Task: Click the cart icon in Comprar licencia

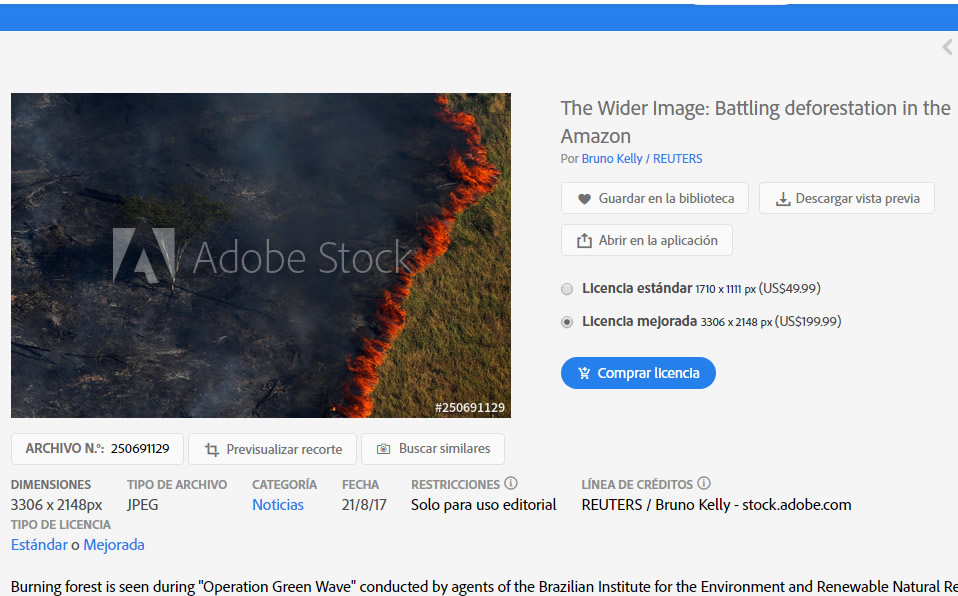Action: [584, 373]
